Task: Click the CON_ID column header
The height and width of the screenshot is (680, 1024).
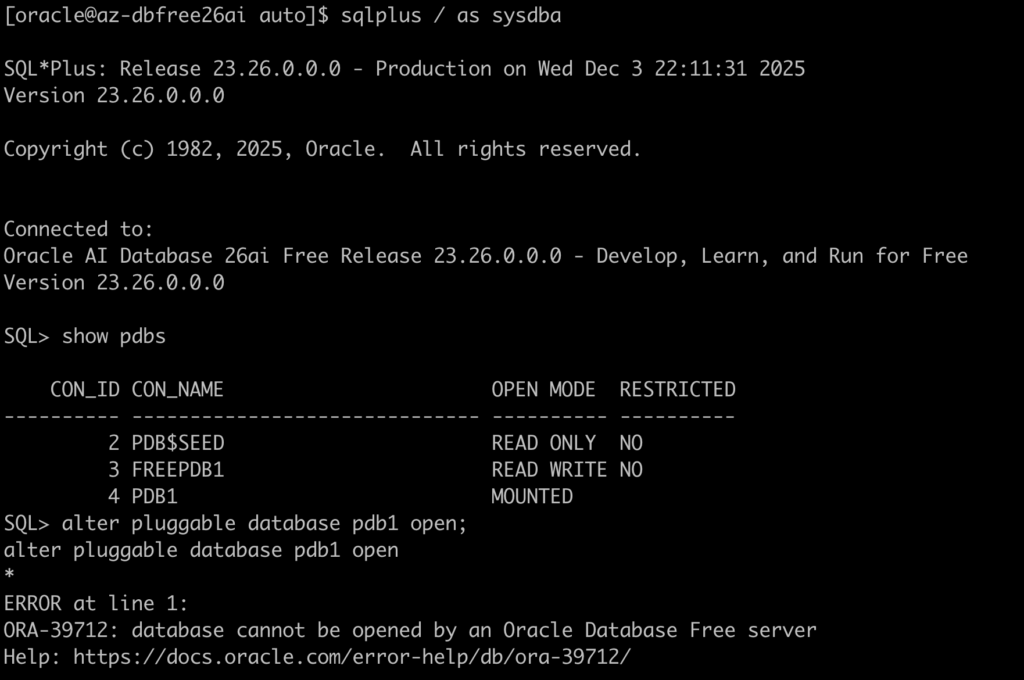Action: (x=85, y=389)
